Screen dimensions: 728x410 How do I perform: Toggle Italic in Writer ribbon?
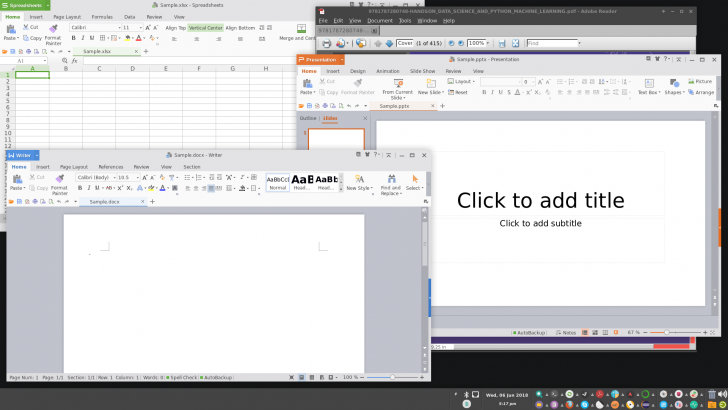(89, 188)
